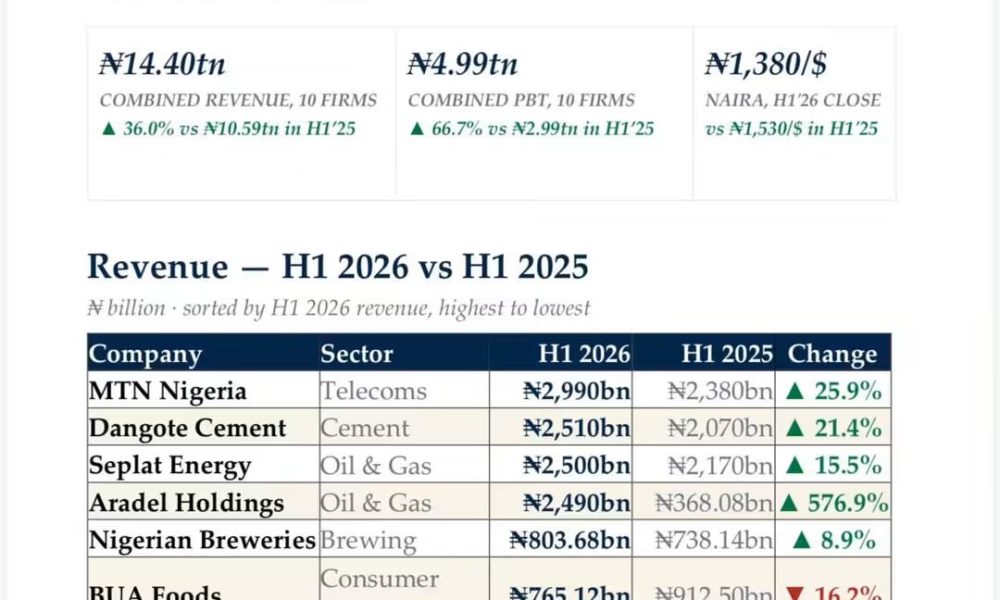Click the up arrow in MTN Nigeria's change cell

[795, 391]
